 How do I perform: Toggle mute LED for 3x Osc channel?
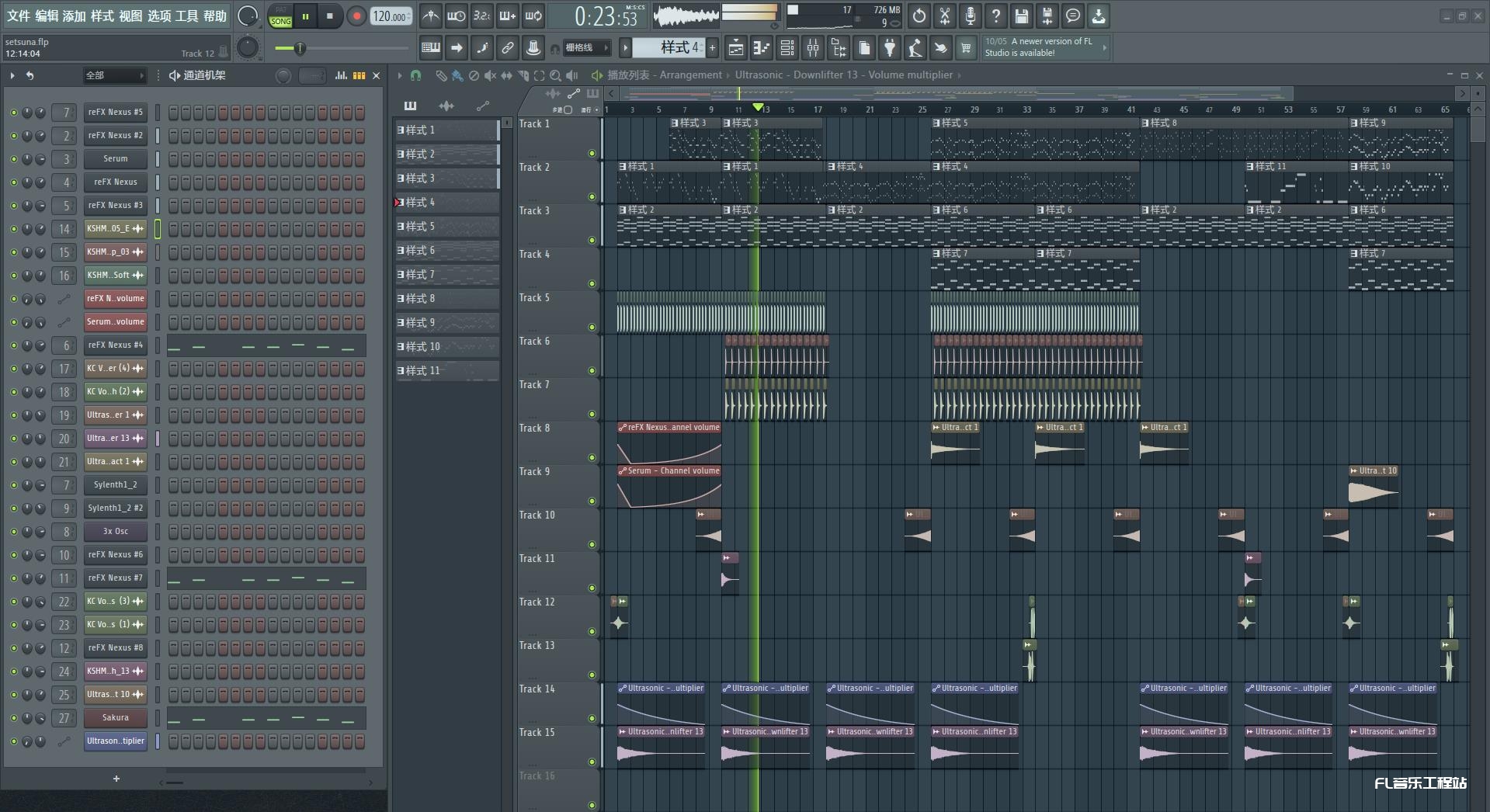pyautogui.click(x=13, y=532)
